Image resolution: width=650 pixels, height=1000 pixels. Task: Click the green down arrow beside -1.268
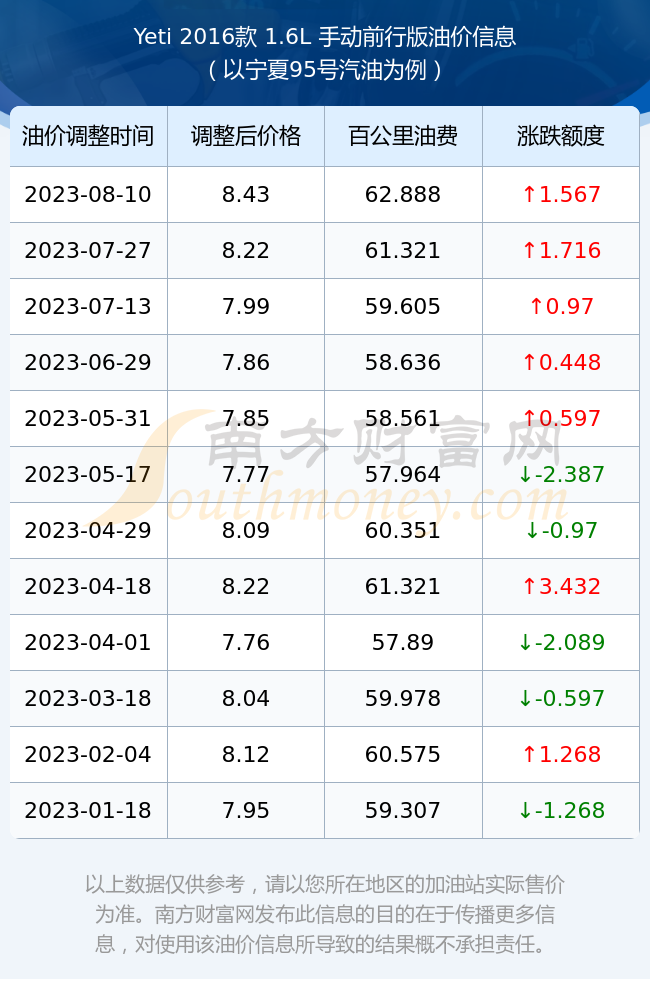pos(525,811)
